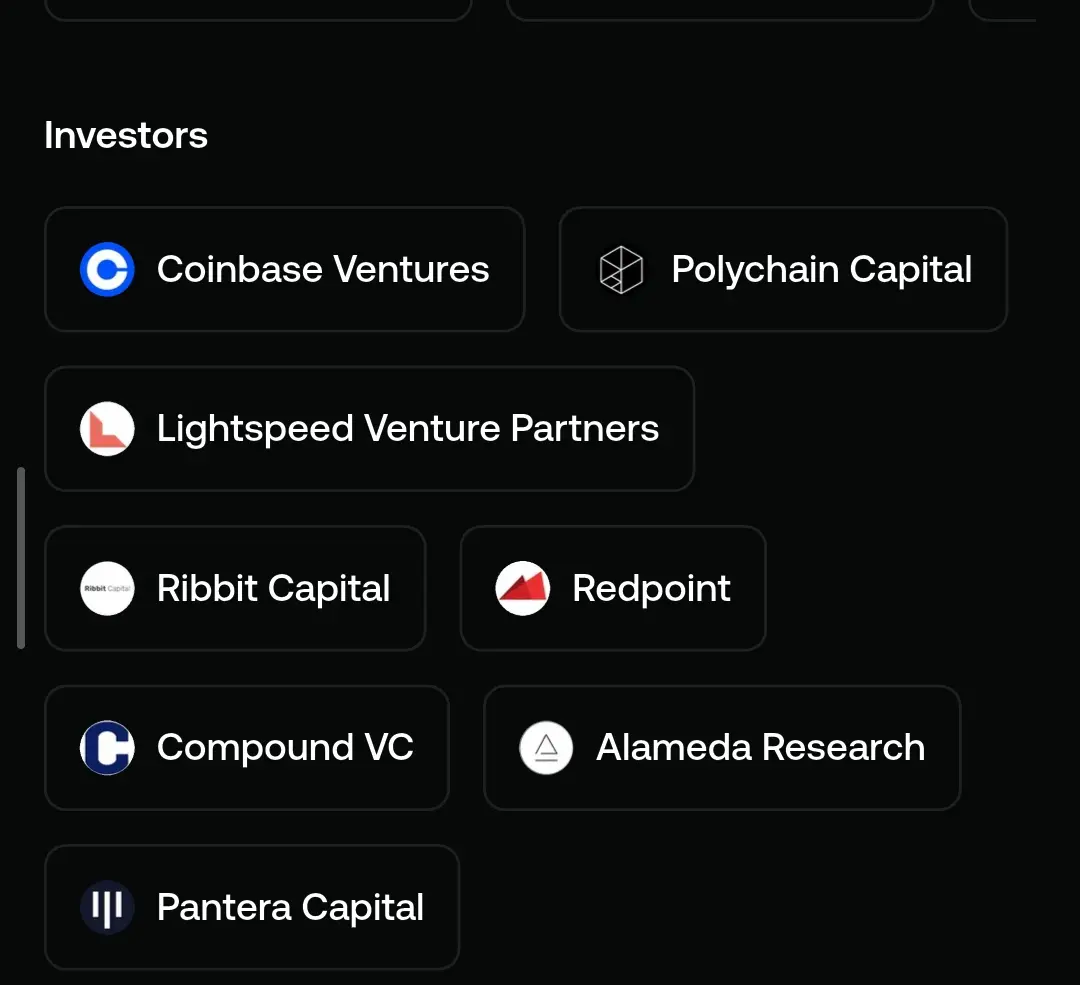
Task: Click the second cut-off card at top
Action: pyautogui.click(x=720, y=10)
